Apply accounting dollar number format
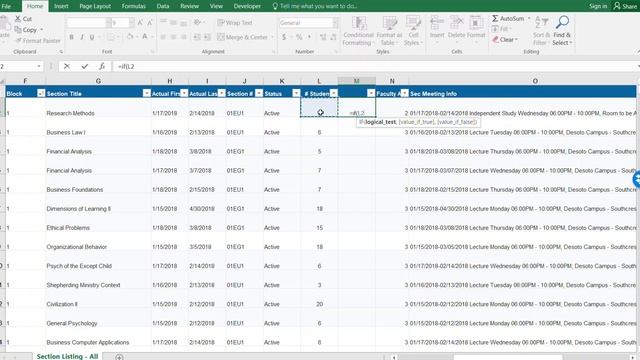The height and width of the screenshot is (360, 640). pos(284,37)
